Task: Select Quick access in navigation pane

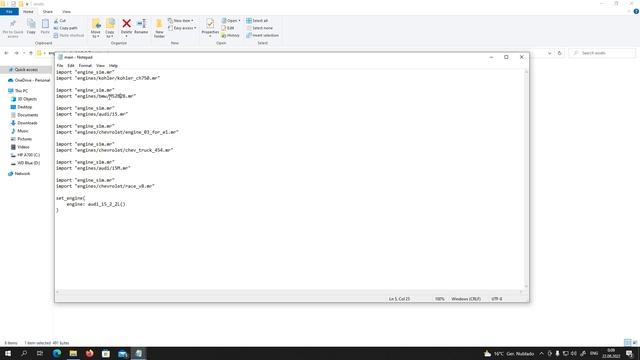Action: click(x=26, y=70)
